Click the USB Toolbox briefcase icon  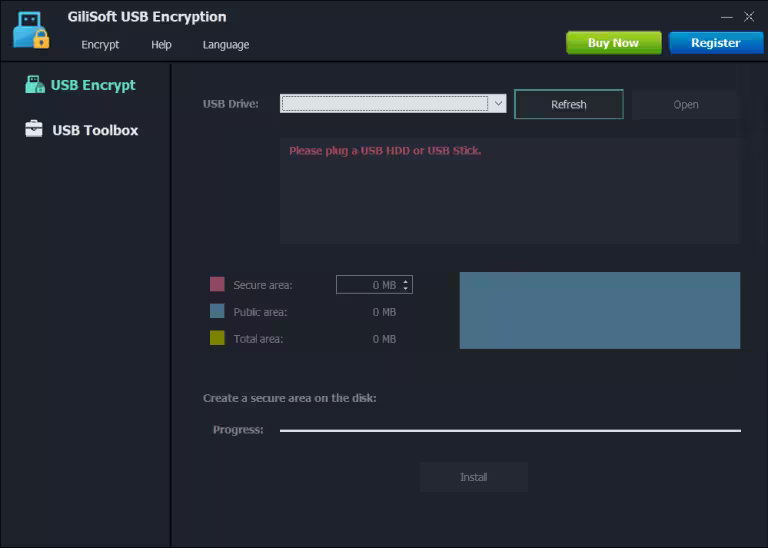coord(34,129)
